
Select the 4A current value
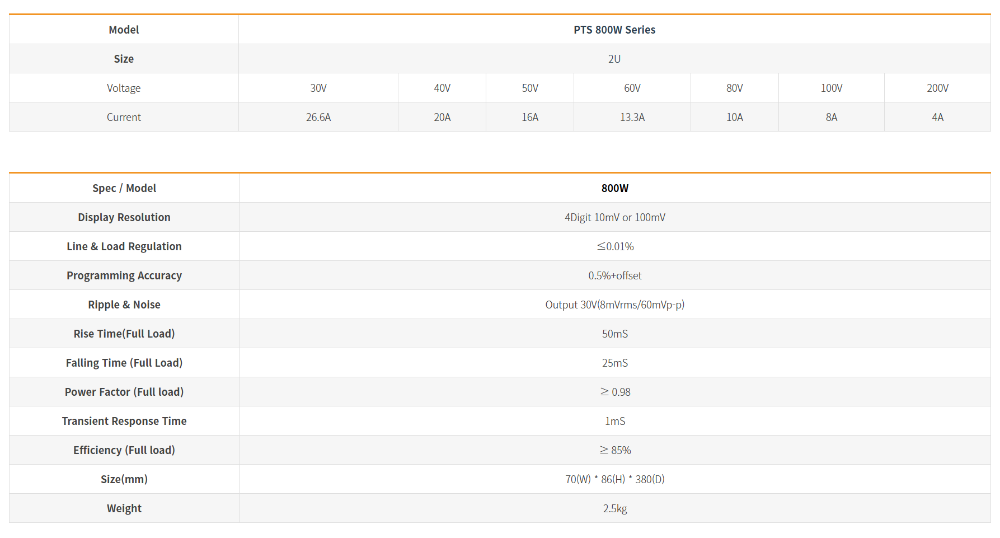(x=937, y=117)
